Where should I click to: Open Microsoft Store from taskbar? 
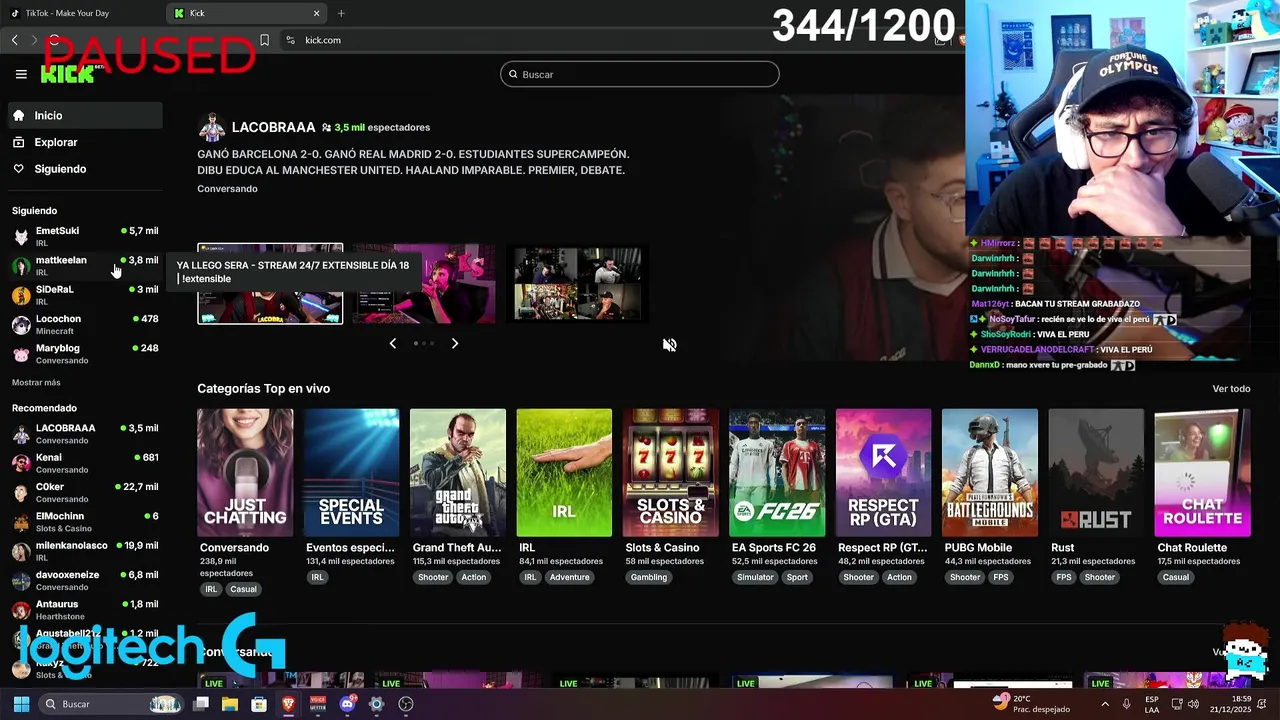click(259, 704)
